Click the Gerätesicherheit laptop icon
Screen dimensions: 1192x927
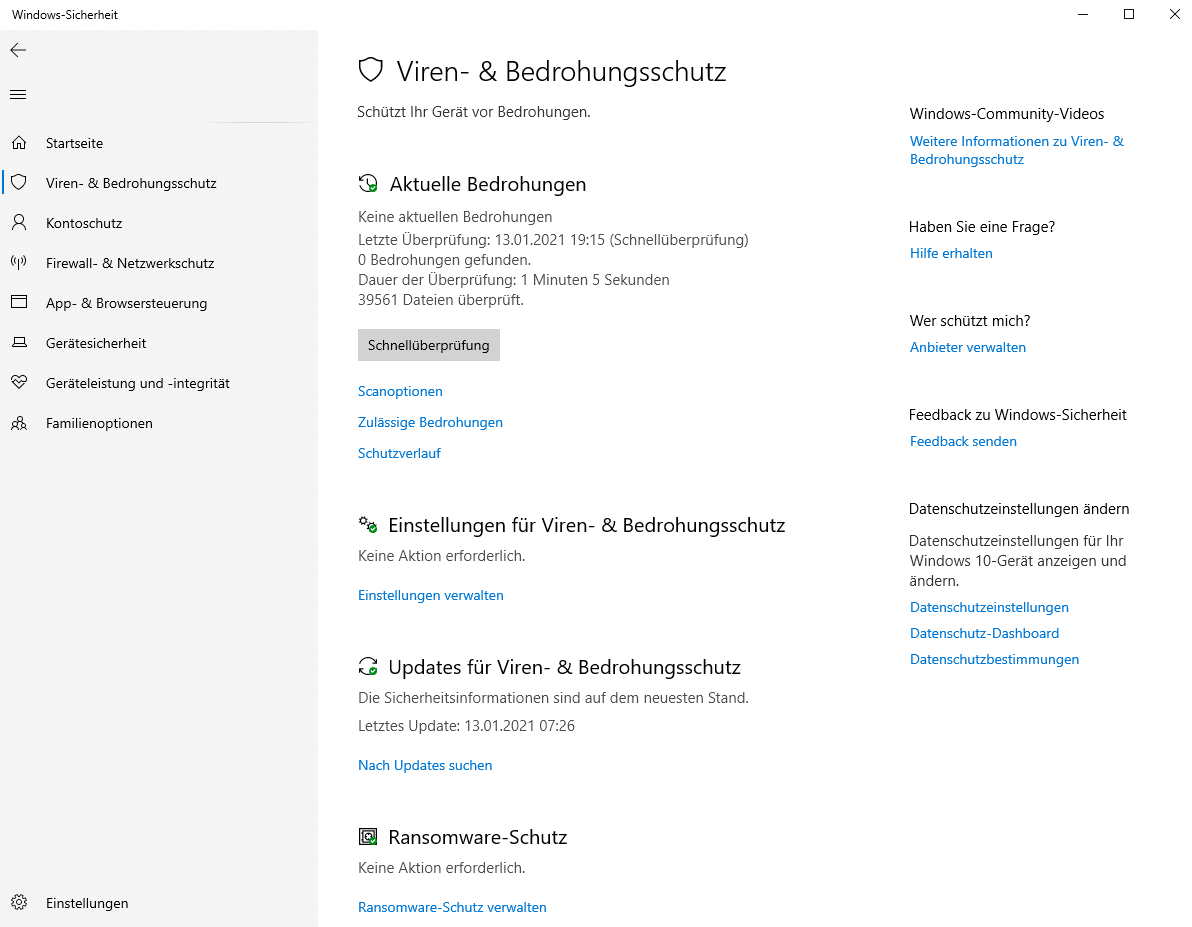[19, 343]
